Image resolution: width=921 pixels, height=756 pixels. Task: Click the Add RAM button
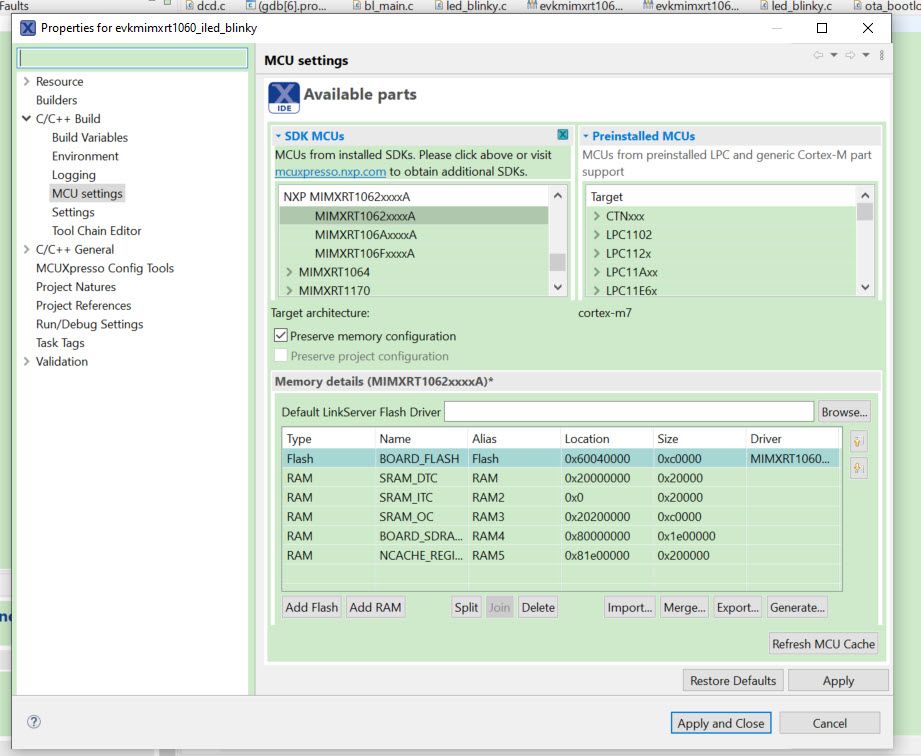click(375, 607)
